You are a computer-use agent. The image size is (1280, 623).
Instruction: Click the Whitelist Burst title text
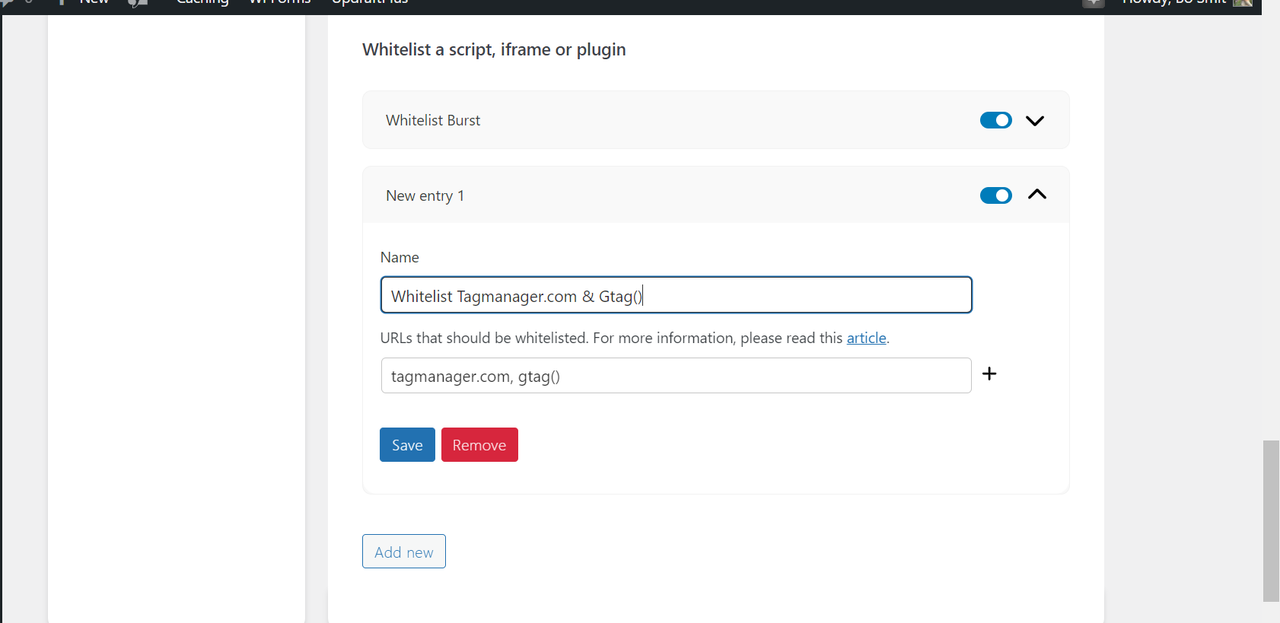433,120
